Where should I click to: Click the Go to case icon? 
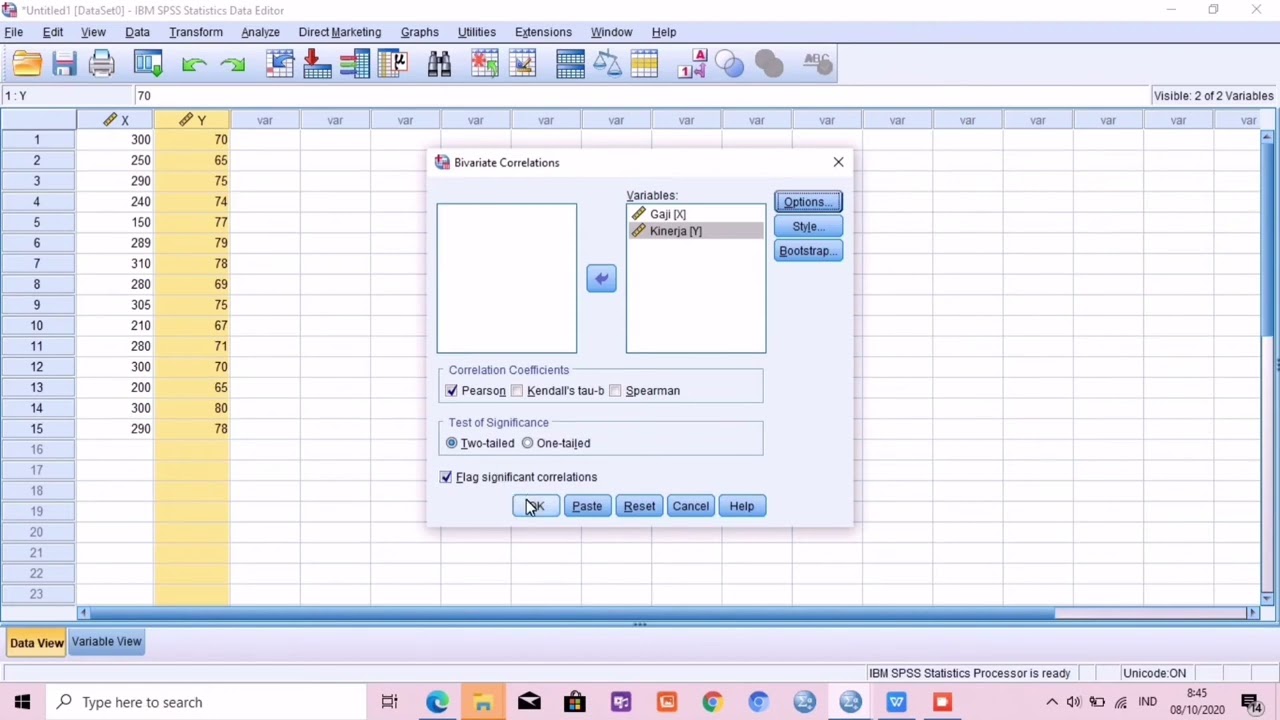(280, 65)
